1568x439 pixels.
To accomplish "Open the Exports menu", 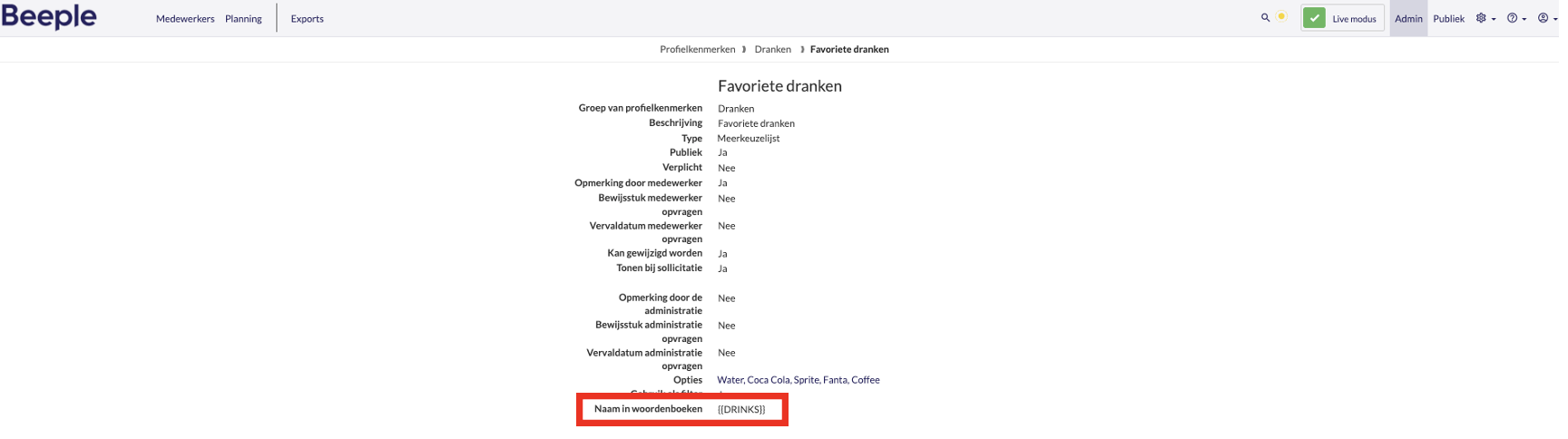I will point(307,18).
